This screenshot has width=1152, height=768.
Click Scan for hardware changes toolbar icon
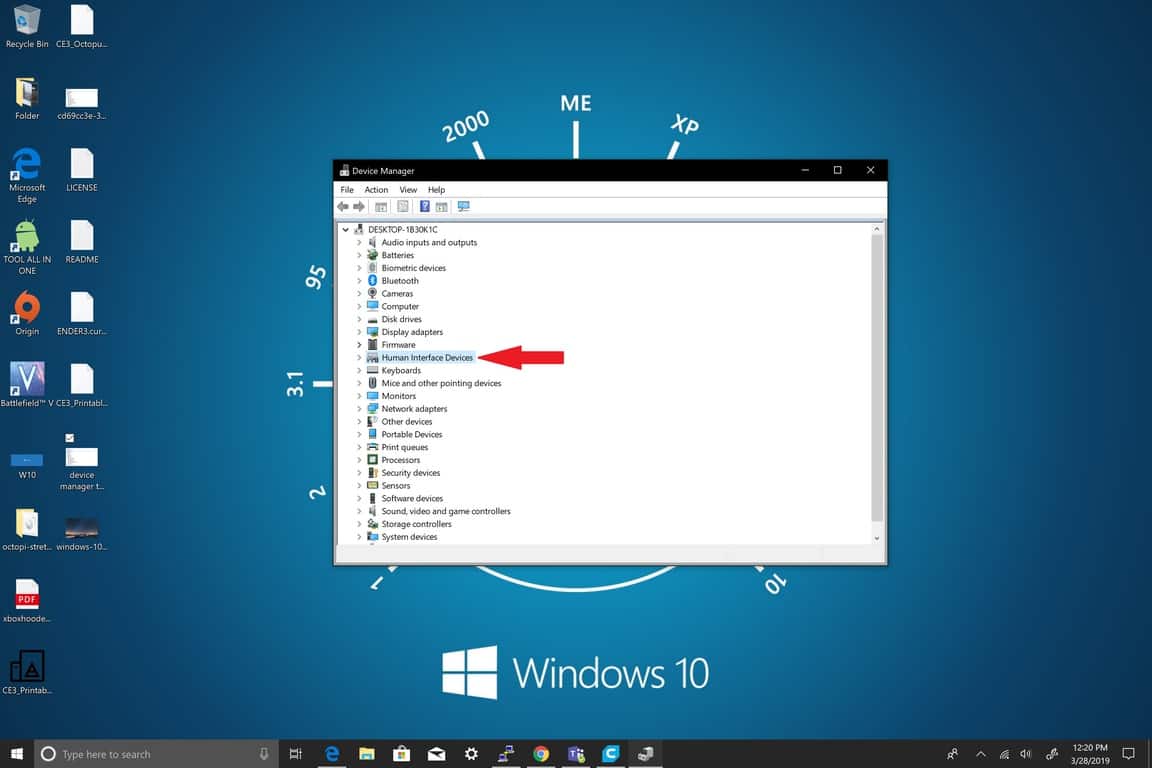463,207
